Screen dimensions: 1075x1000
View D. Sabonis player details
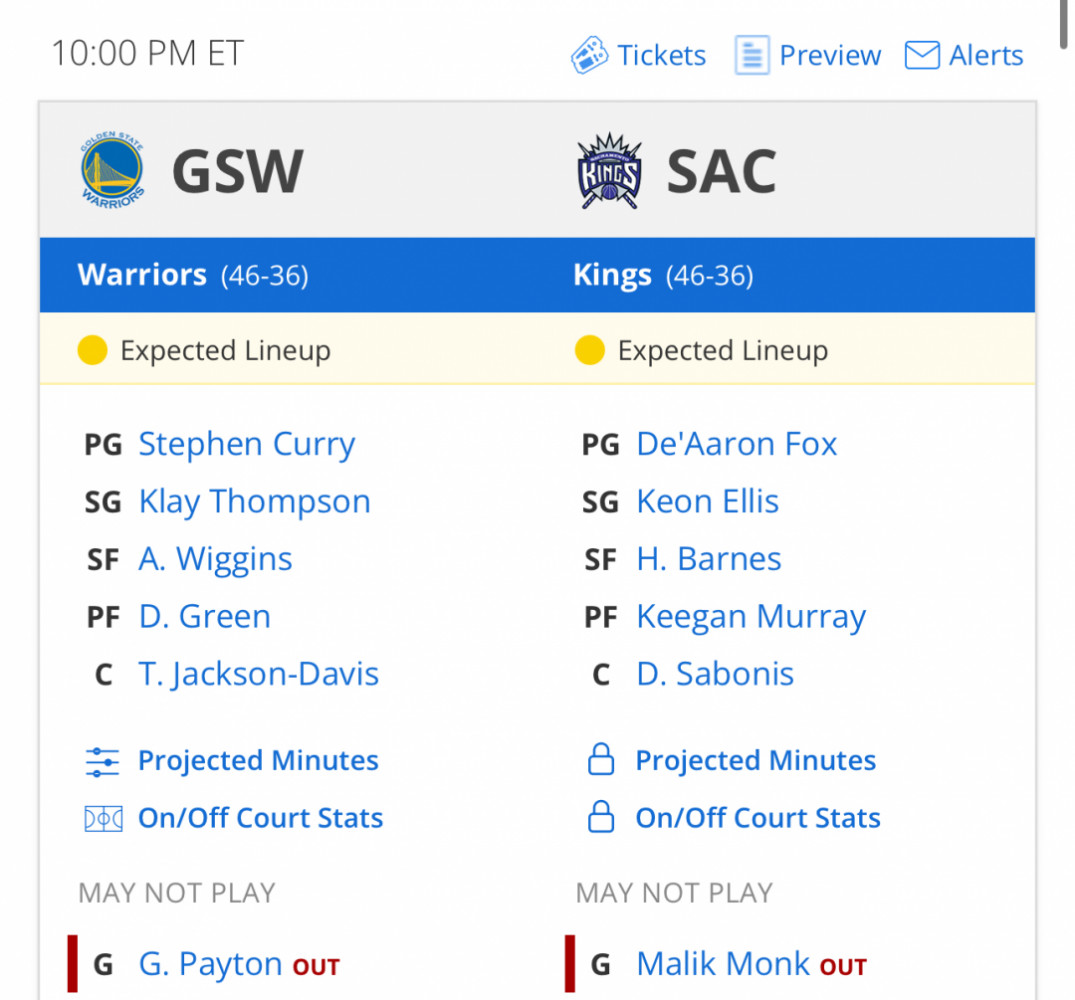pos(715,674)
